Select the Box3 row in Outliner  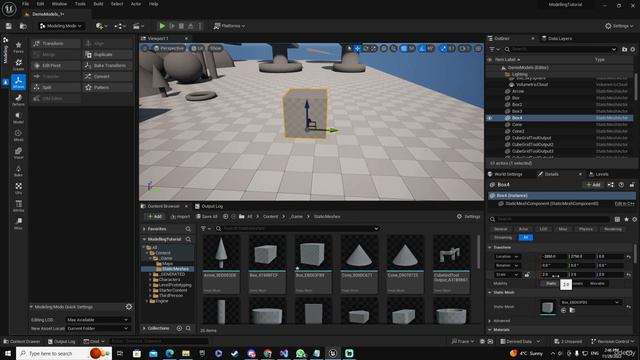click(x=560, y=111)
